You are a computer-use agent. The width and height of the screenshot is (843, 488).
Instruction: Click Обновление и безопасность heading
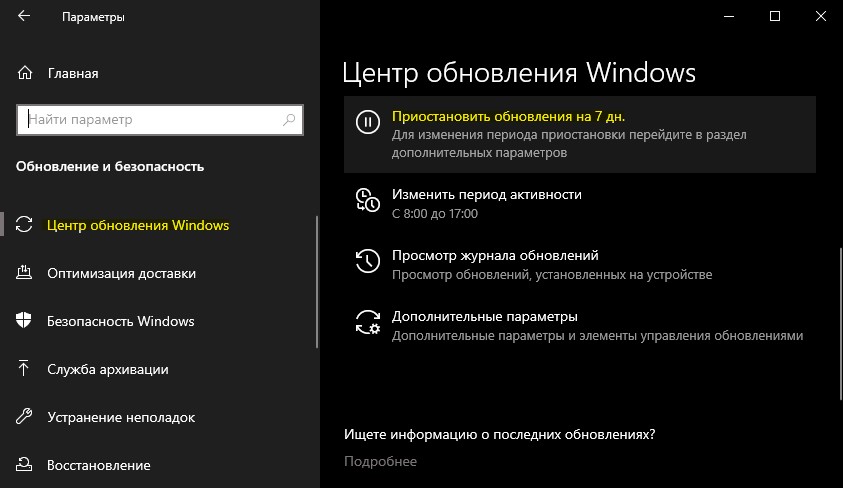[110, 166]
